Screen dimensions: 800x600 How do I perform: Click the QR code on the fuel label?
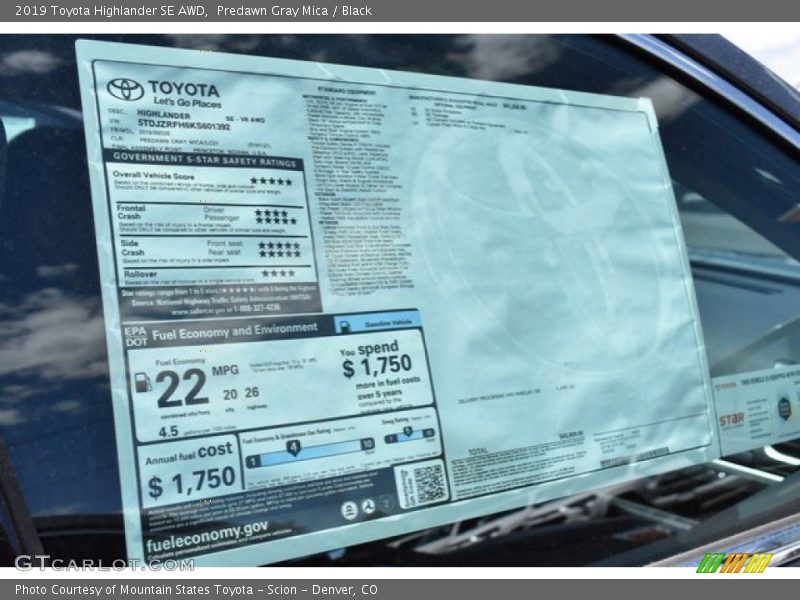[x=429, y=484]
